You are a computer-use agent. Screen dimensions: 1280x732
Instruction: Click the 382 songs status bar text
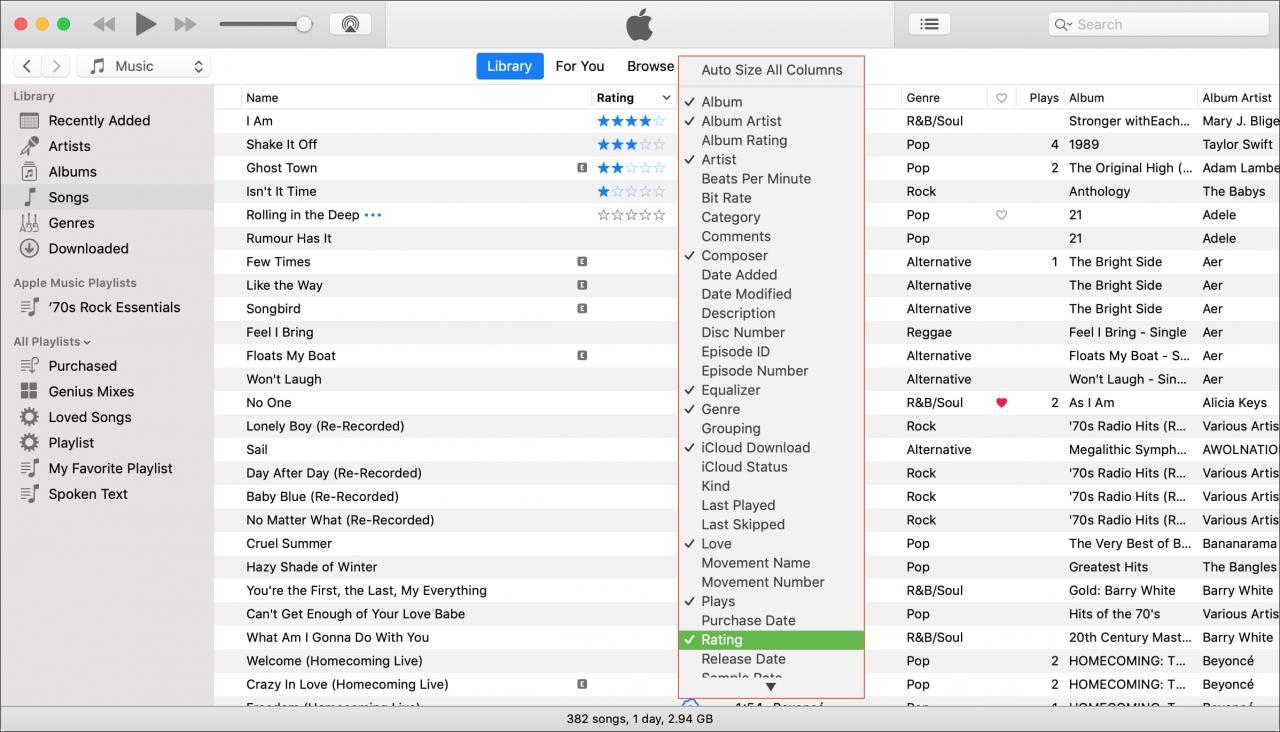click(639, 718)
